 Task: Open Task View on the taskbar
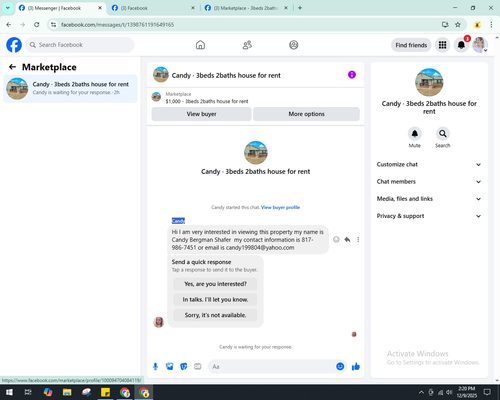click(28, 392)
